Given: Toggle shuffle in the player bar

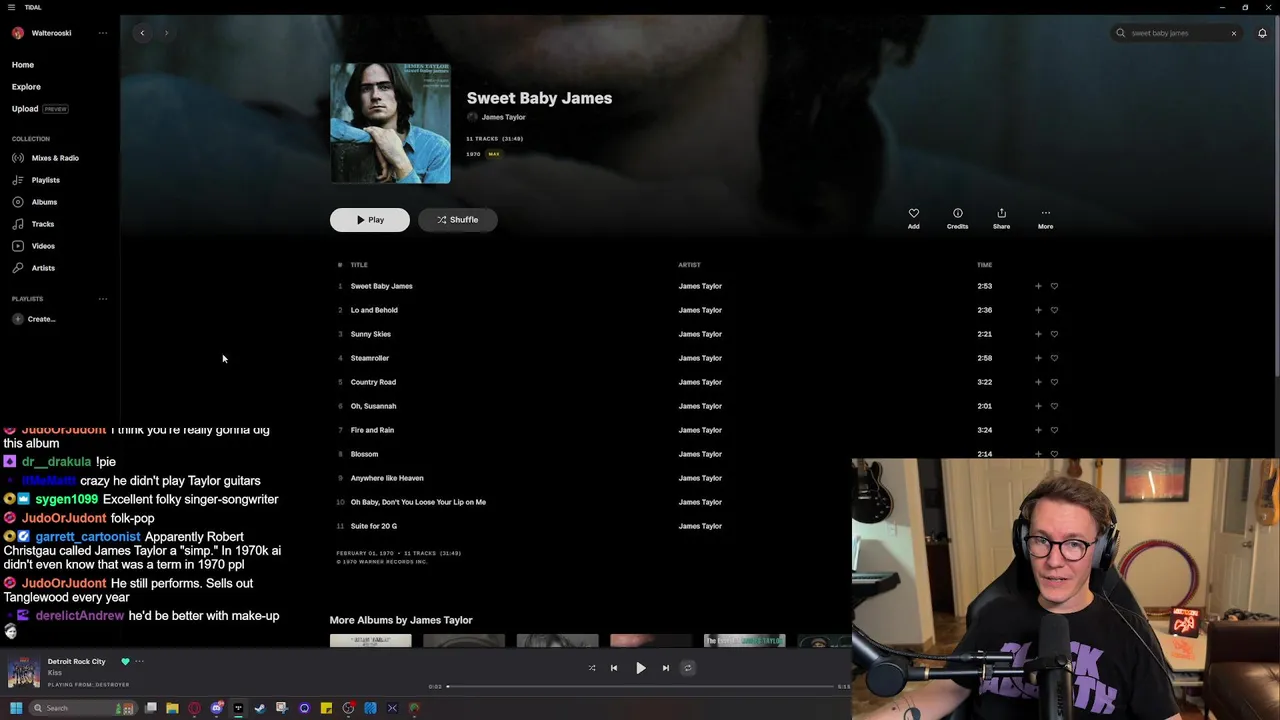Looking at the screenshot, I should click(592, 668).
